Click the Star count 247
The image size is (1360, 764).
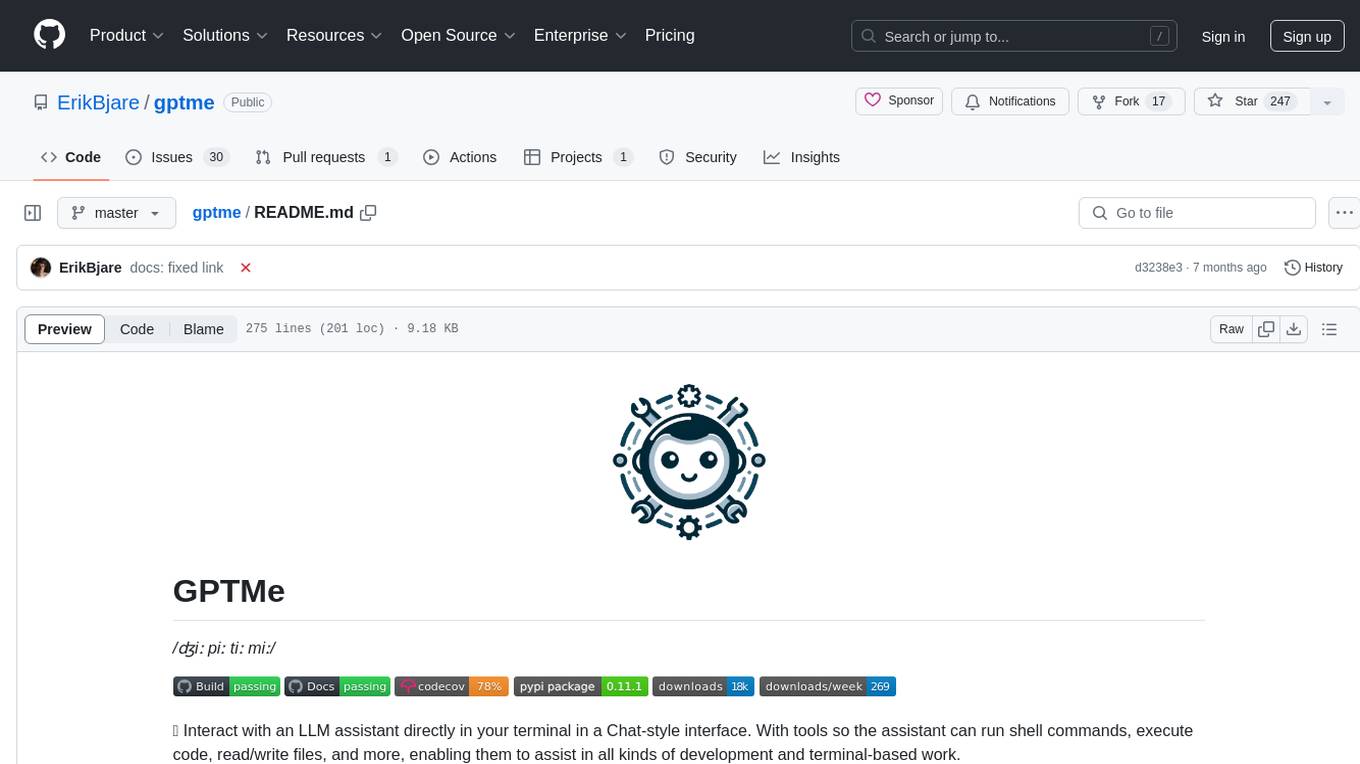pyautogui.click(x=1281, y=101)
